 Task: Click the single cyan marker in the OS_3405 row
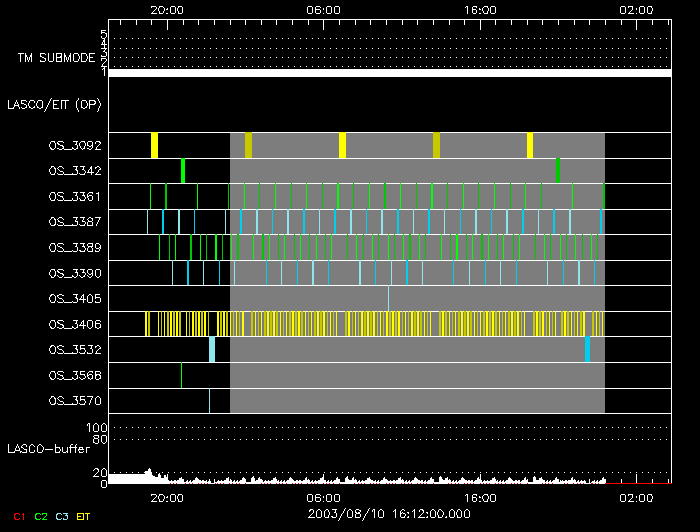point(389,298)
